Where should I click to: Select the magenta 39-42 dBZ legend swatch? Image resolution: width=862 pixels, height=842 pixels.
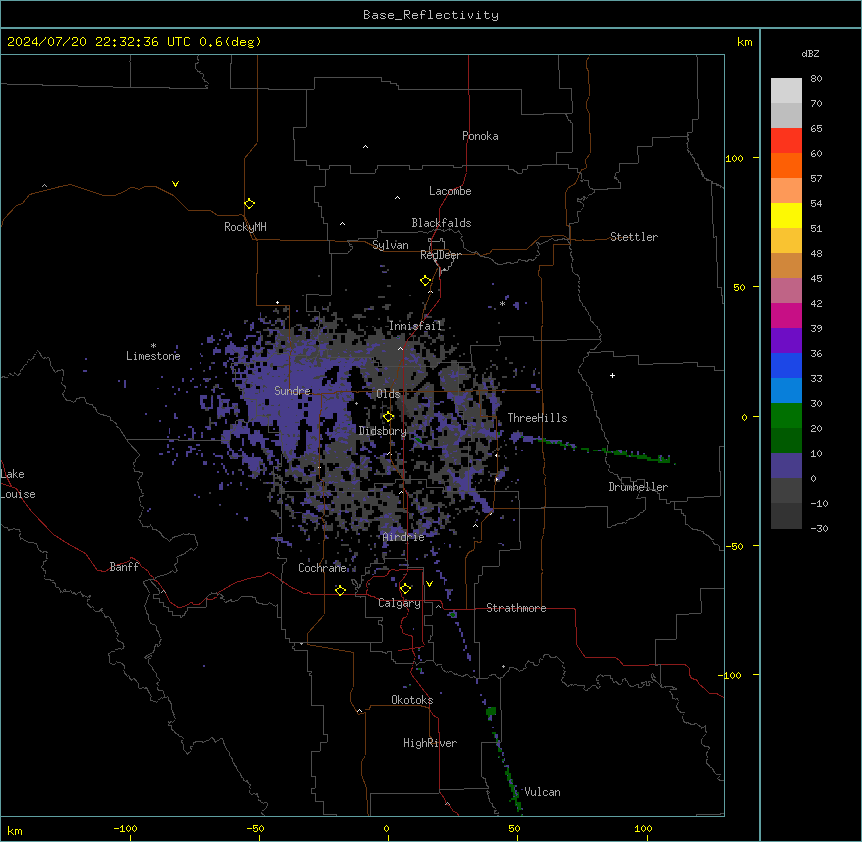[x=786, y=315]
